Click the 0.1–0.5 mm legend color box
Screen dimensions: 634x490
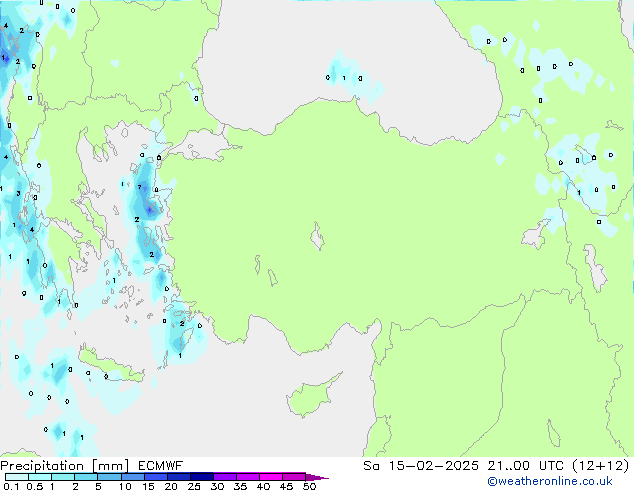click(17, 477)
